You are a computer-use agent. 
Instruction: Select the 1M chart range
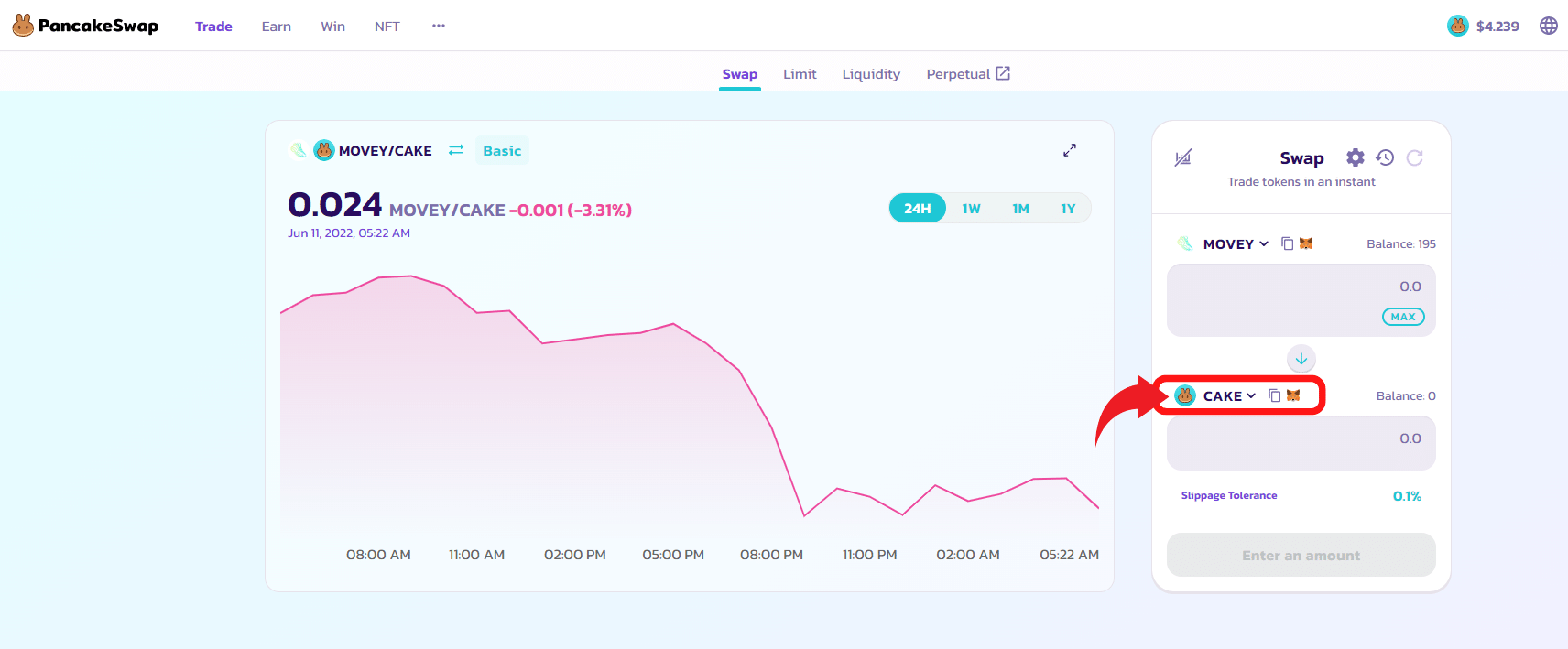pyautogui.click(x=1021, y=209)
